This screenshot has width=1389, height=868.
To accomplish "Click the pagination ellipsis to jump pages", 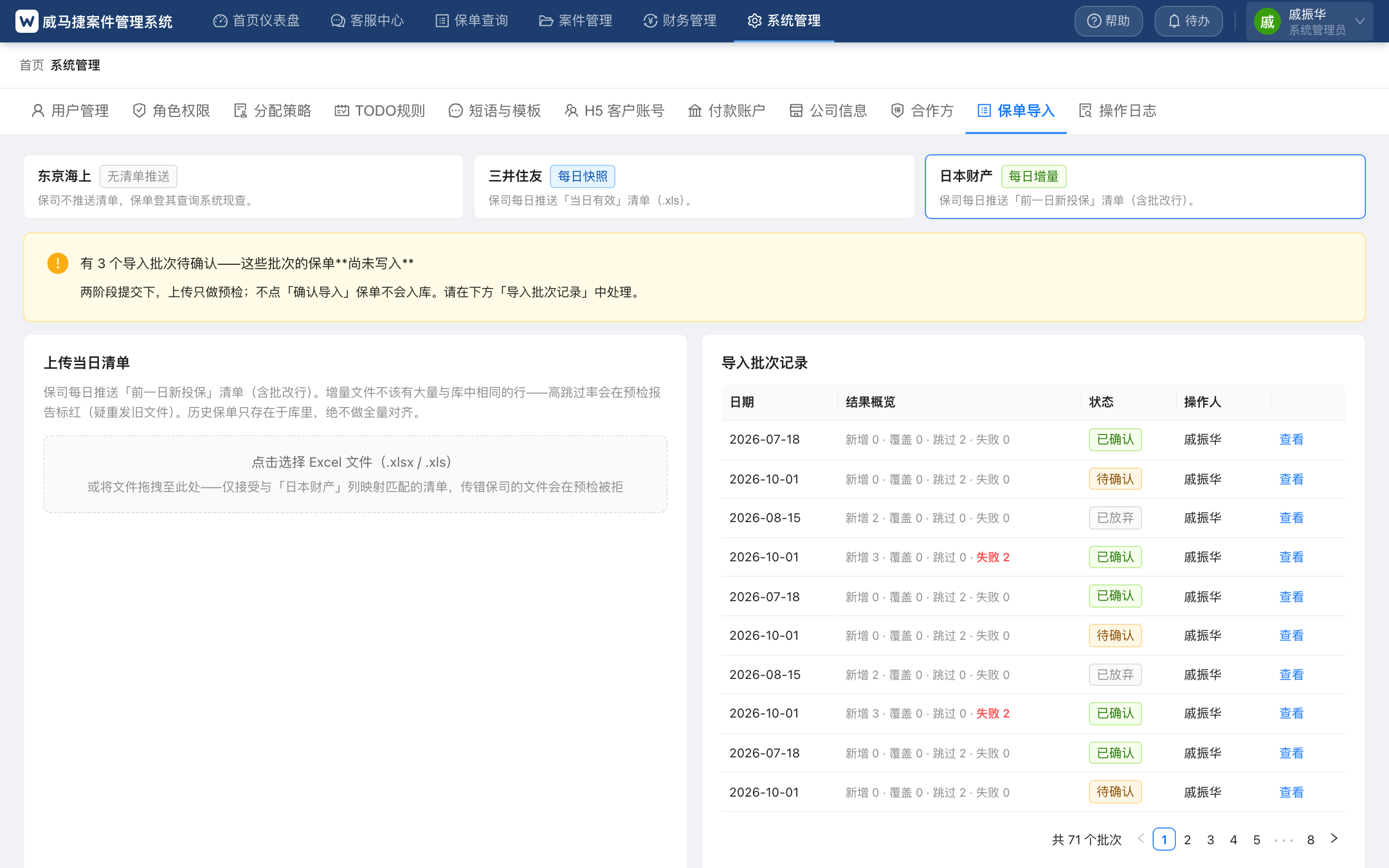I will point(1284,840).
